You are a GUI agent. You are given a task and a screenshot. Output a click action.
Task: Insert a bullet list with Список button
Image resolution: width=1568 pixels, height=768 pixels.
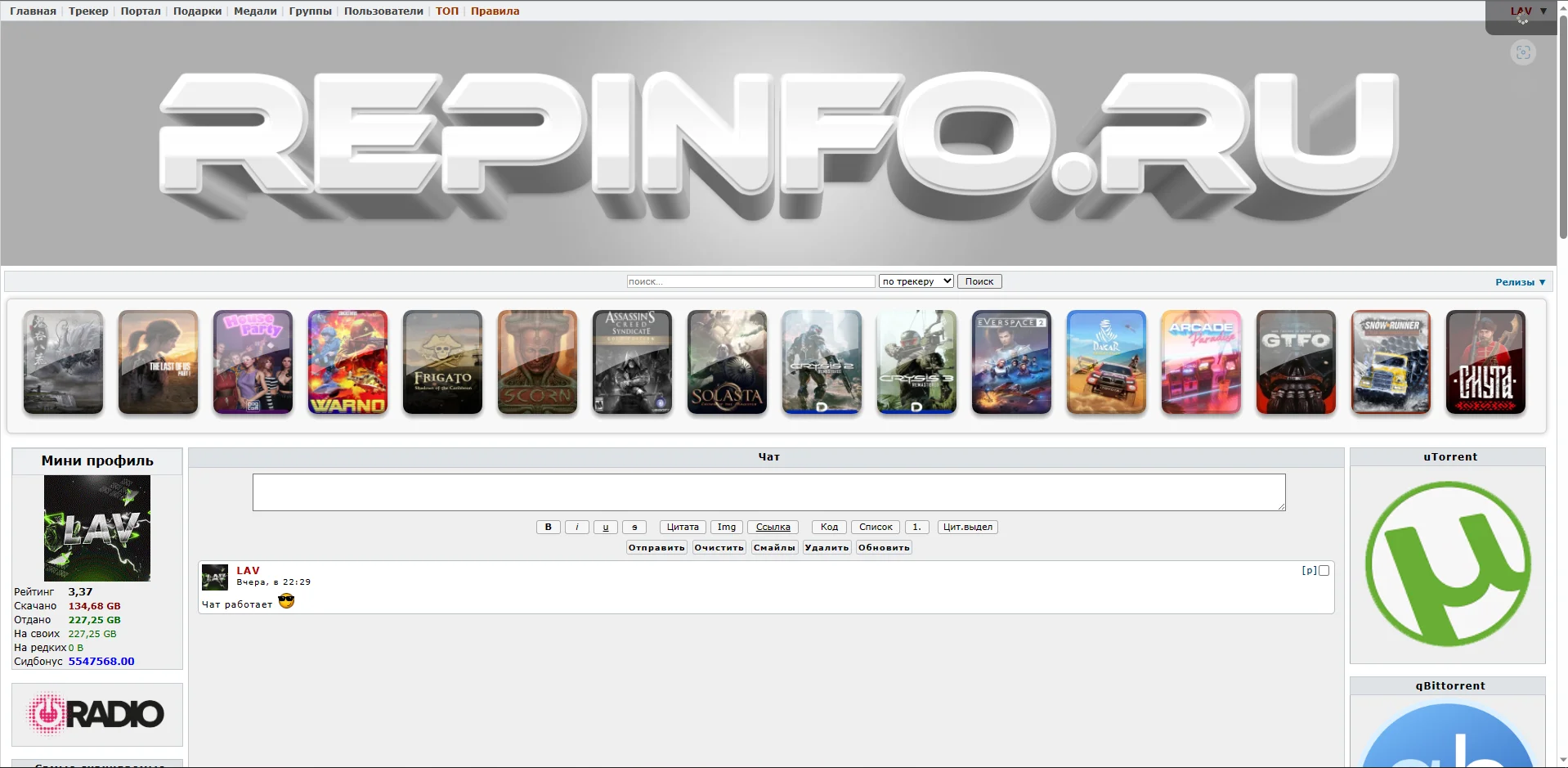876,527
